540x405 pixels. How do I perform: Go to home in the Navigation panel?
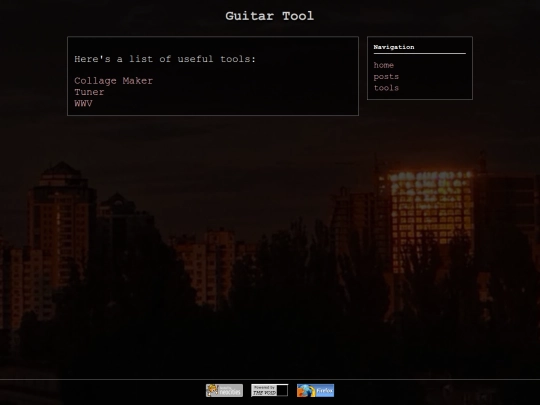384,65
